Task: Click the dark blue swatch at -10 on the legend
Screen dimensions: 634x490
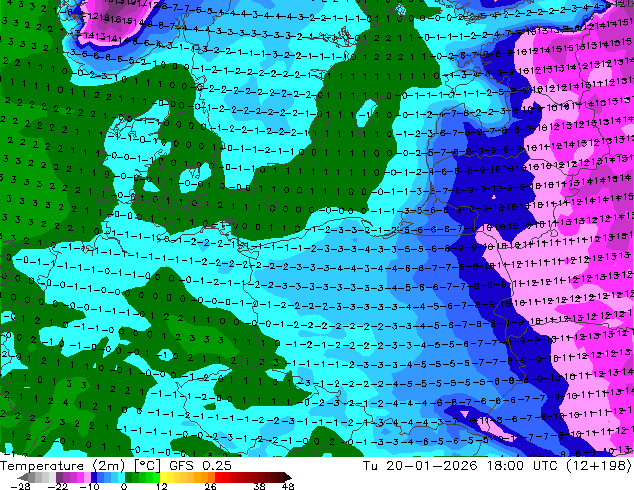Action: click(x=94, y=477)
